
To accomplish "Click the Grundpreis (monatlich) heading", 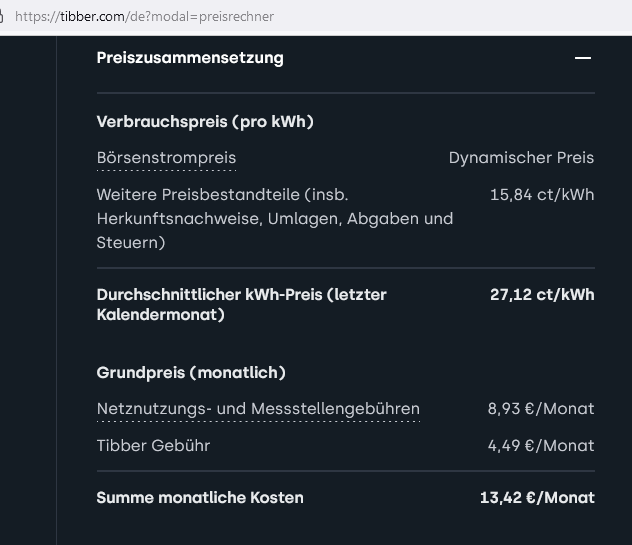I will pos(191,372).
